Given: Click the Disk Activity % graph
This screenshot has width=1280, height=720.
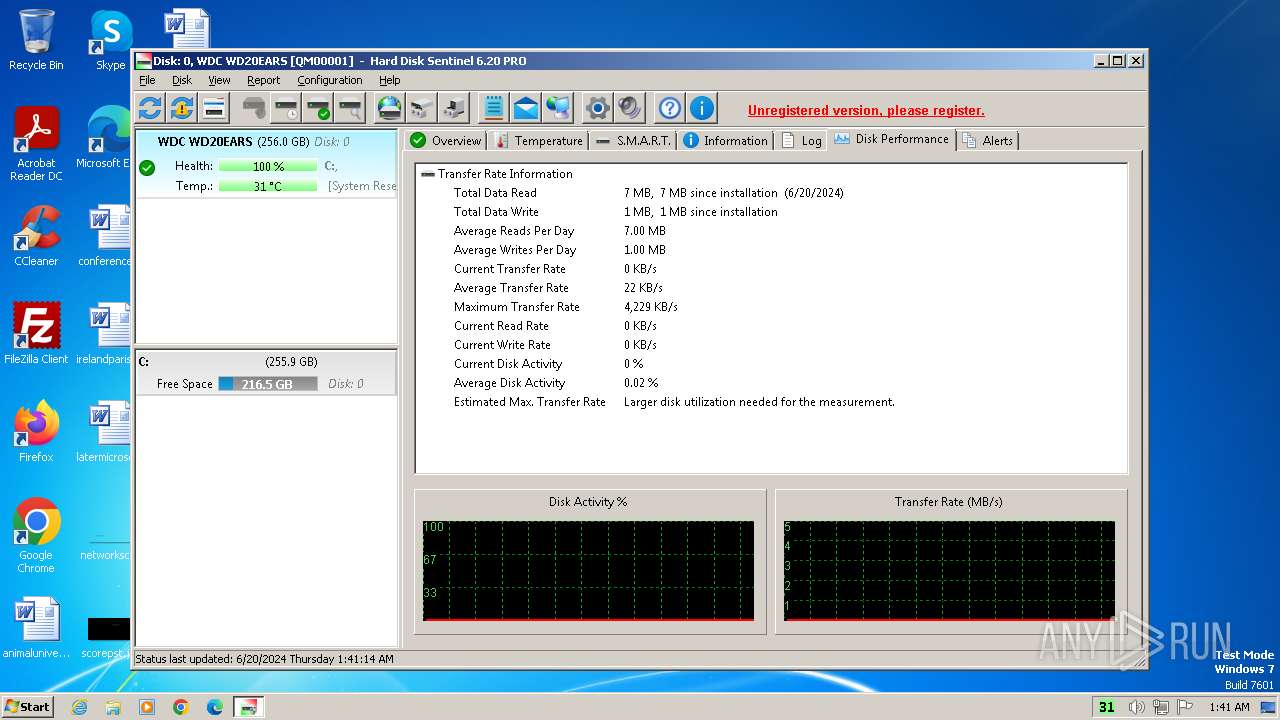Looking at the screenshot, I should (588, 570).
